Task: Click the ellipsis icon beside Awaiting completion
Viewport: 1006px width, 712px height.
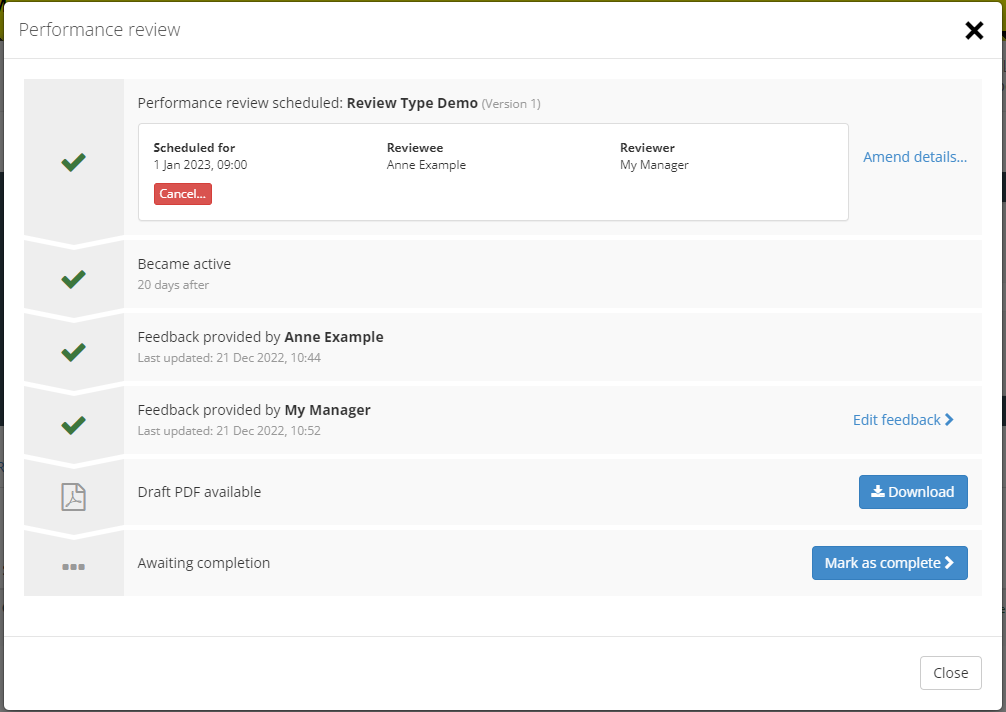Action: 73,566
